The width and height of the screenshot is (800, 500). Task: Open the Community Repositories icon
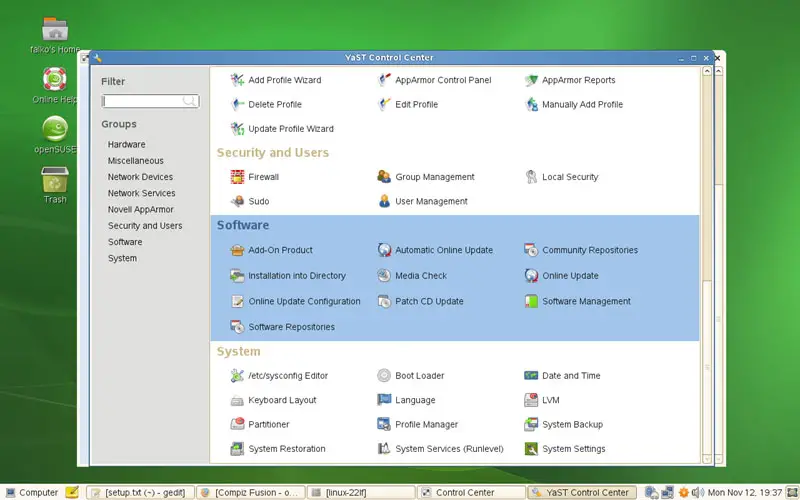531,250
